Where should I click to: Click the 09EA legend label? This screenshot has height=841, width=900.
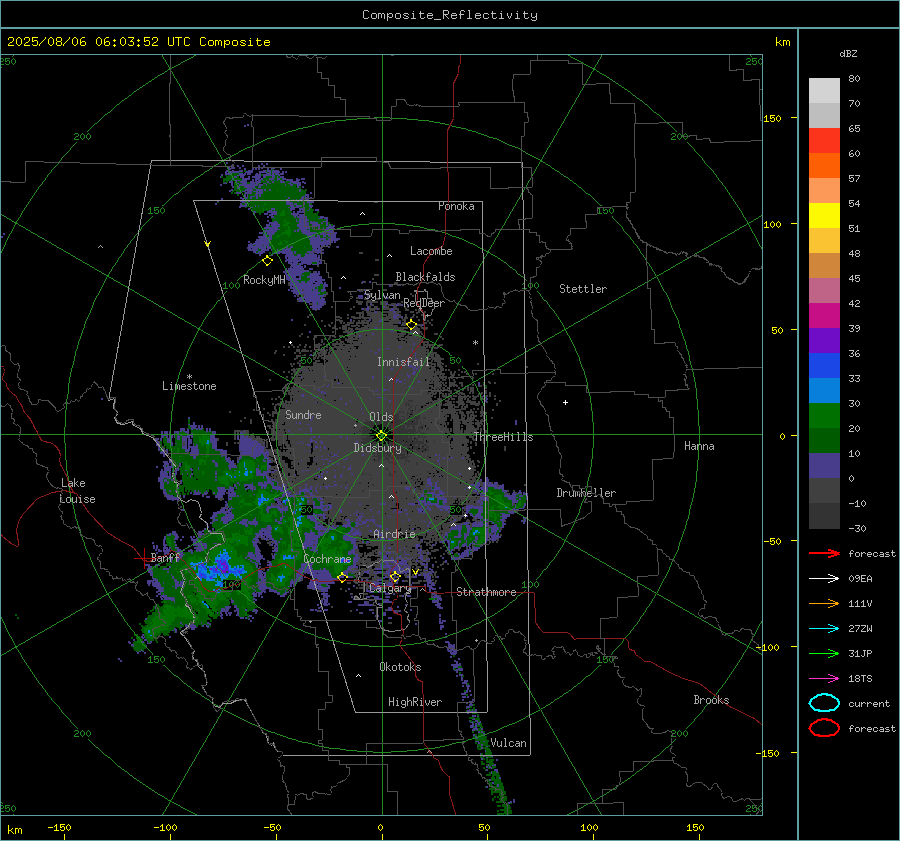[x=860, y=578]
